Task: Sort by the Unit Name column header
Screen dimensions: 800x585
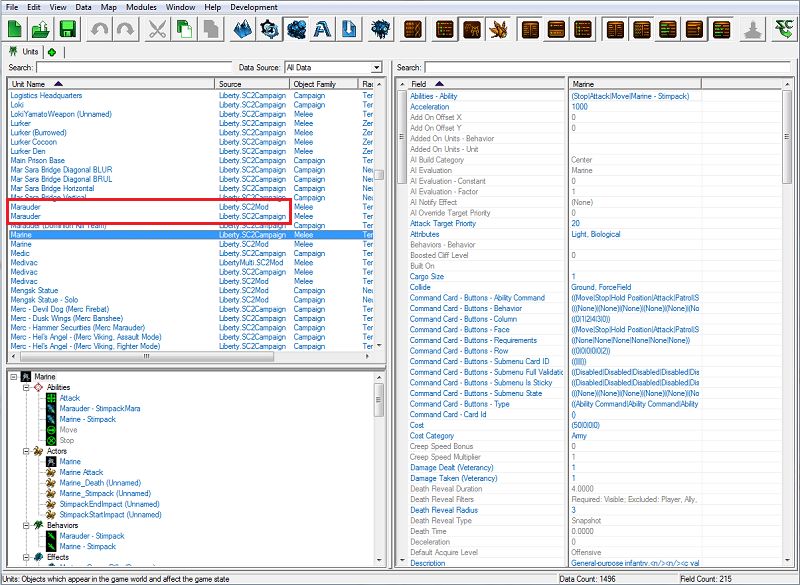Action: click(111, 84)
